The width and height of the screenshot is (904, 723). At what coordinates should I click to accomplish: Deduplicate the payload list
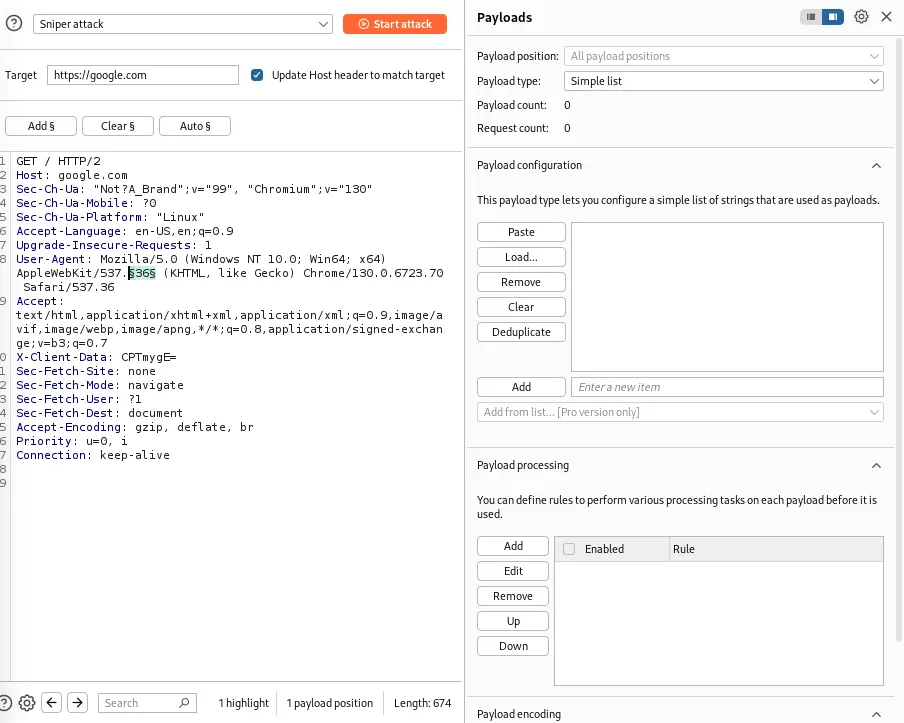point(521,332)
